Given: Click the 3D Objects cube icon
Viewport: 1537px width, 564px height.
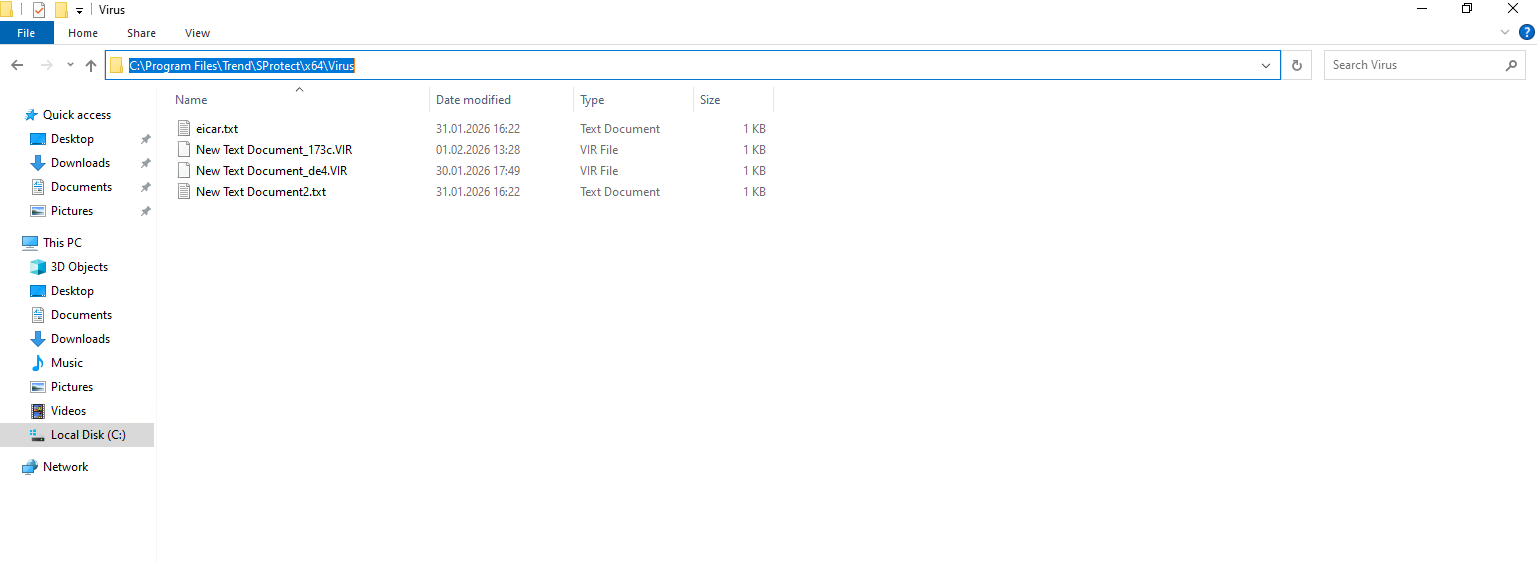Looking at the screenshot, I should tap(38, 267).
